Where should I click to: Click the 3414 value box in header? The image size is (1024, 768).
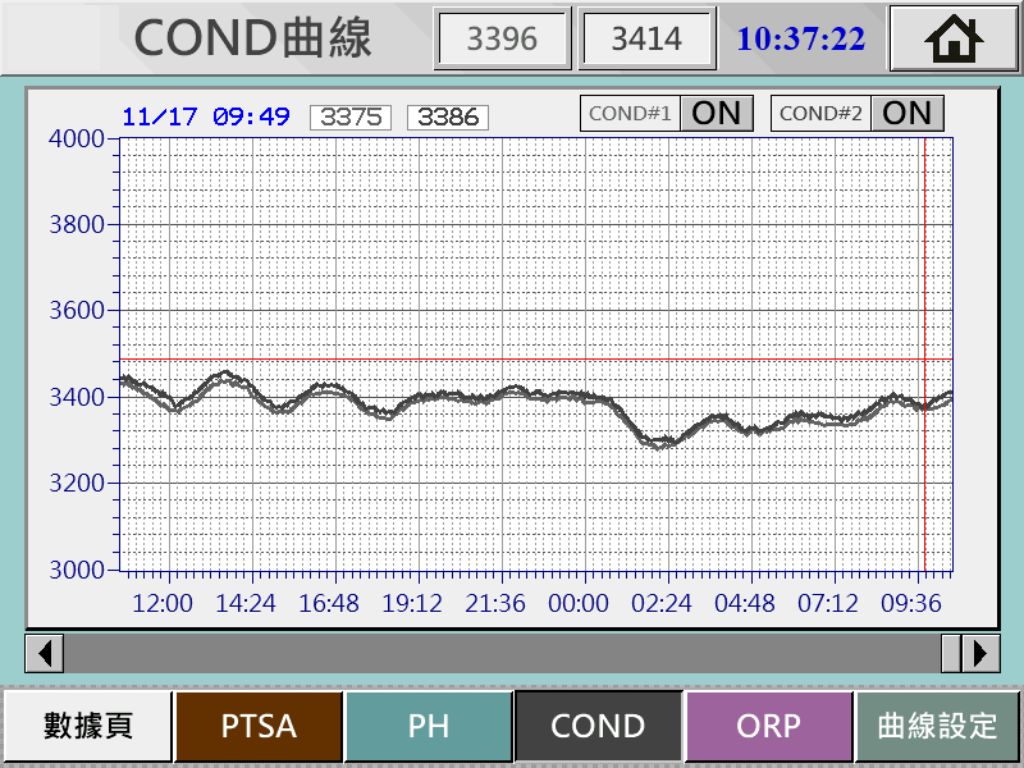click(x=647, y=39)
